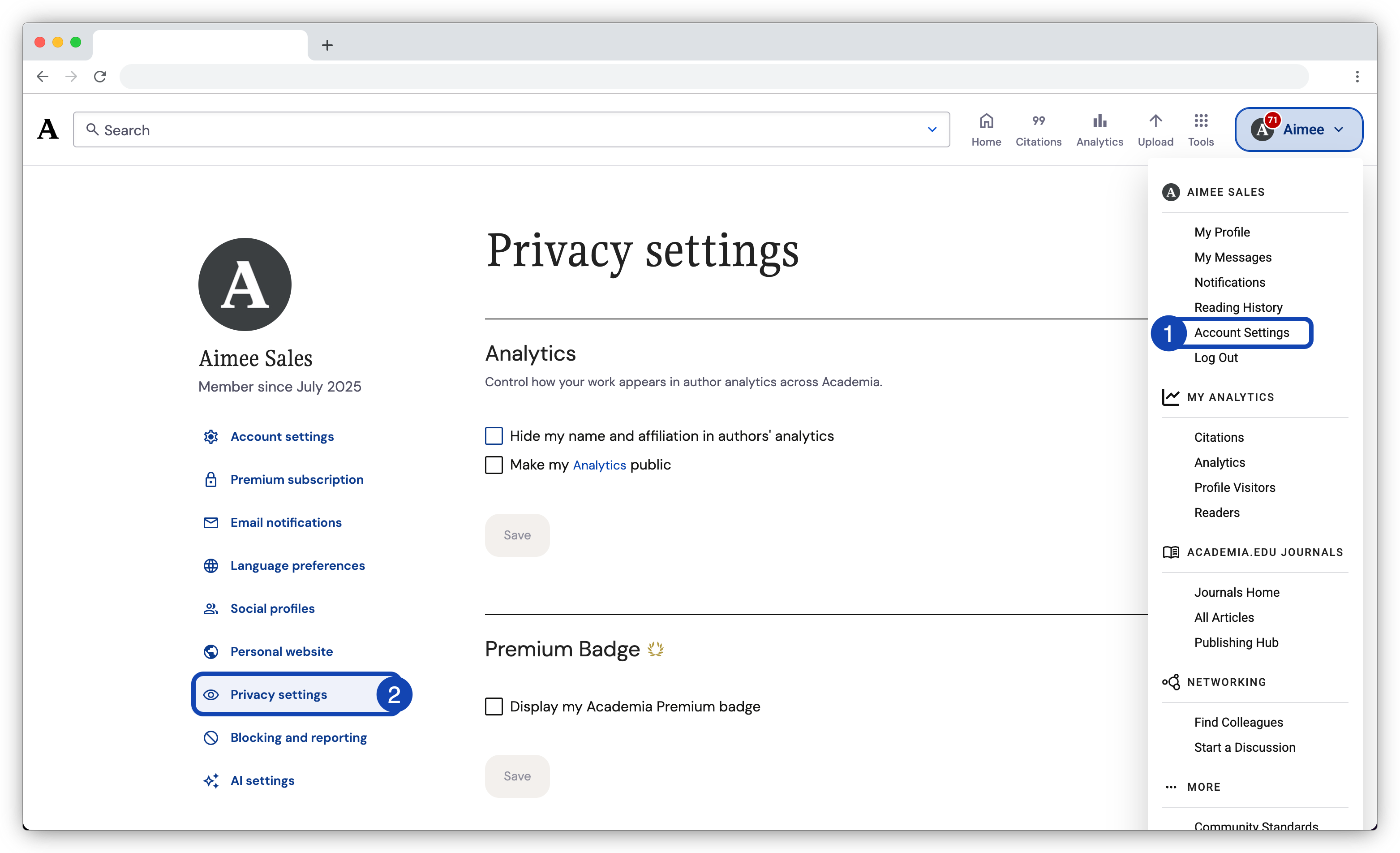The width and height of the screenshot is (1400, 853).
Task: Select Find Colleagues in menu
Action: (x=1238, y=722)
